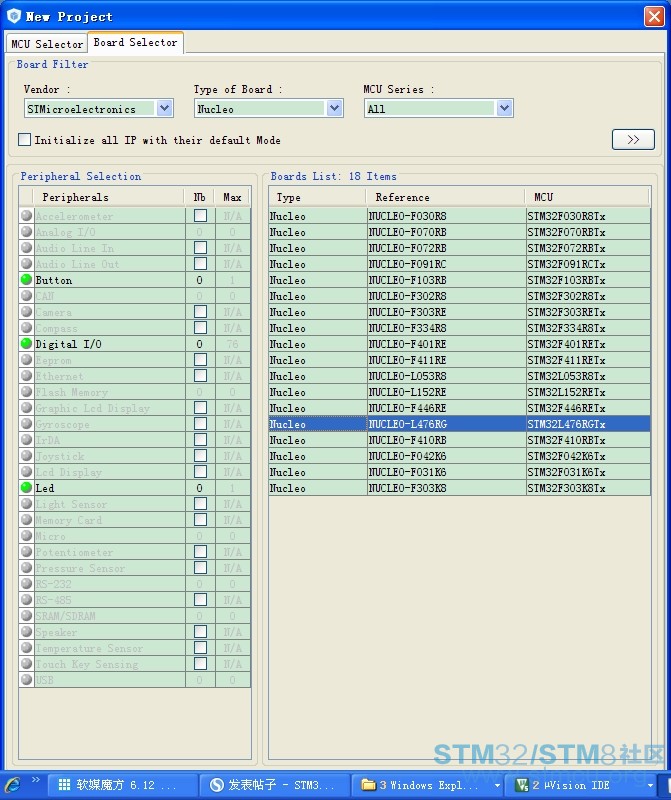Select the STM32F303K8Tx MCU cell
The width and height of the screenshot is (671, 800).
(x=588, y=488)
